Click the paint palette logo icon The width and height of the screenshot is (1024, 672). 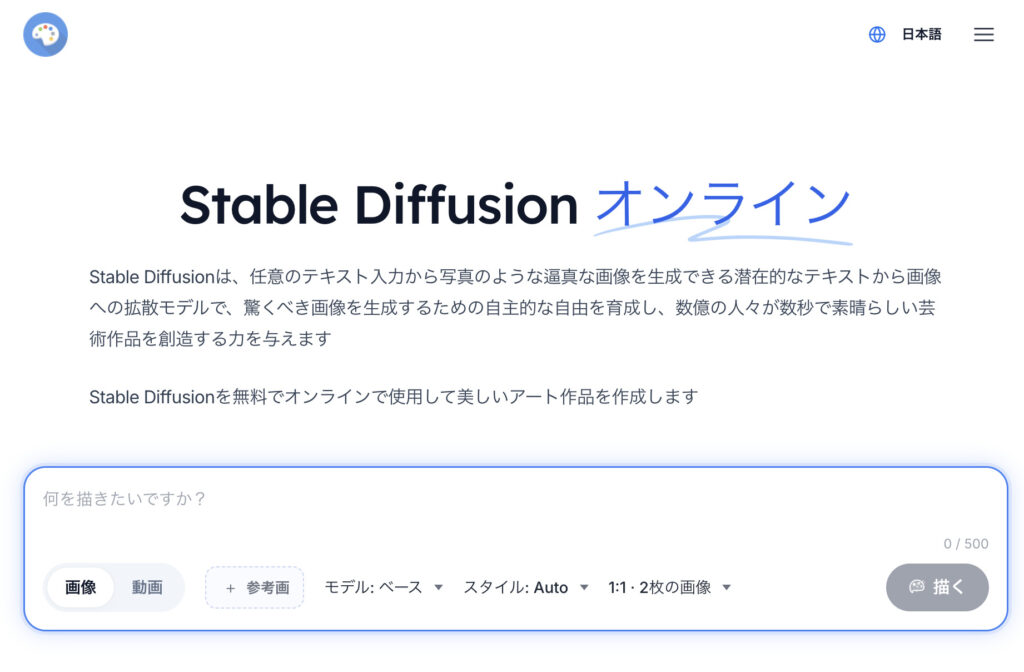point(45,34)
